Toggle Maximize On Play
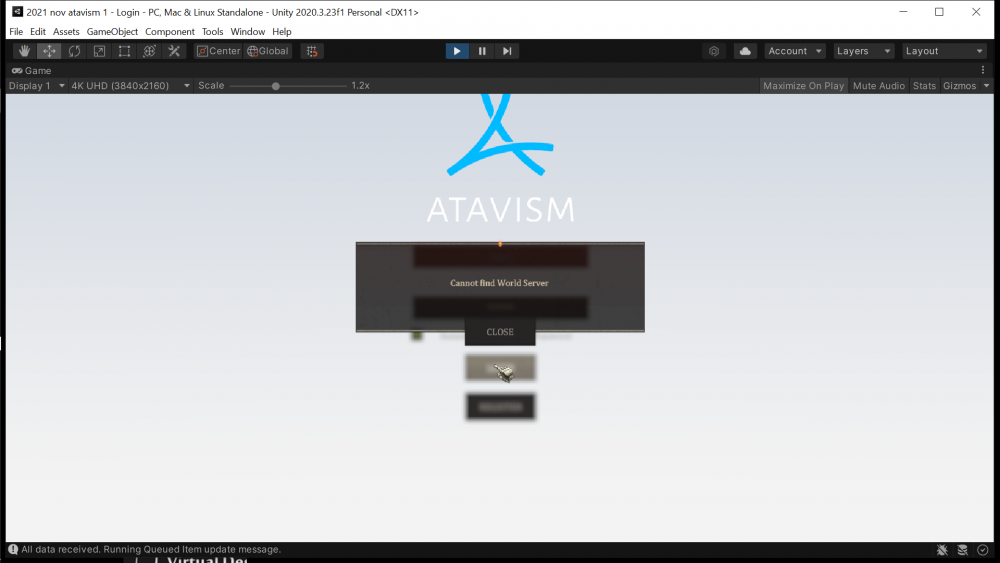 (803, 86)
